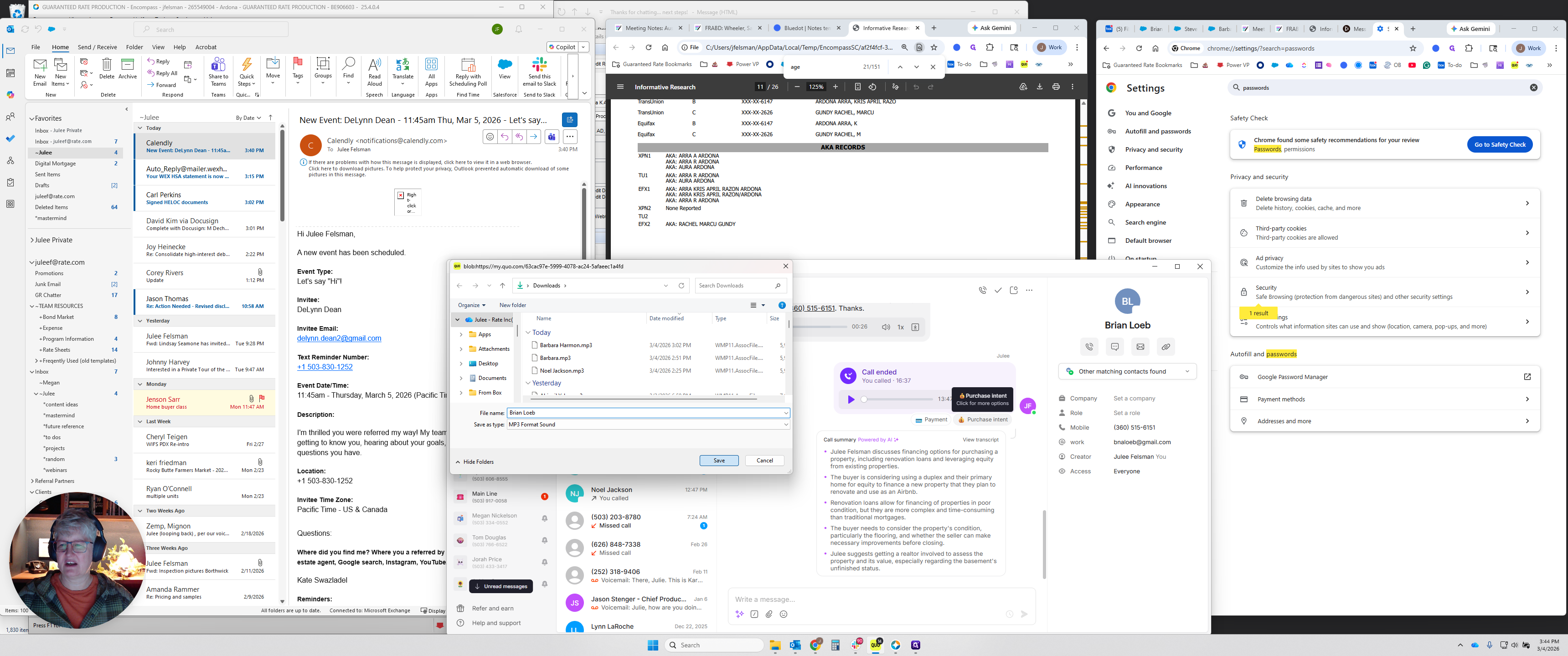Open Autofill and passwords settings section

[x=1157, y=132]
